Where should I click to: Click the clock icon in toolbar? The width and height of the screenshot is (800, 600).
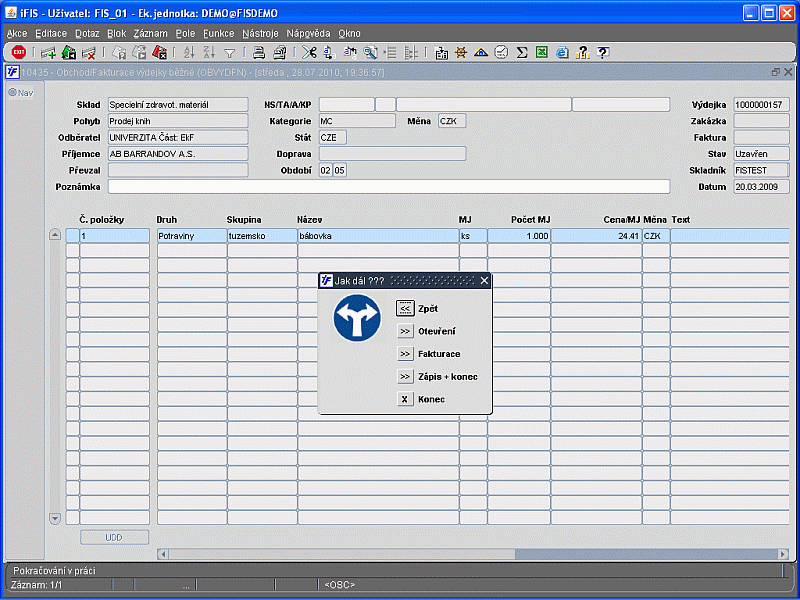point(501,53)
